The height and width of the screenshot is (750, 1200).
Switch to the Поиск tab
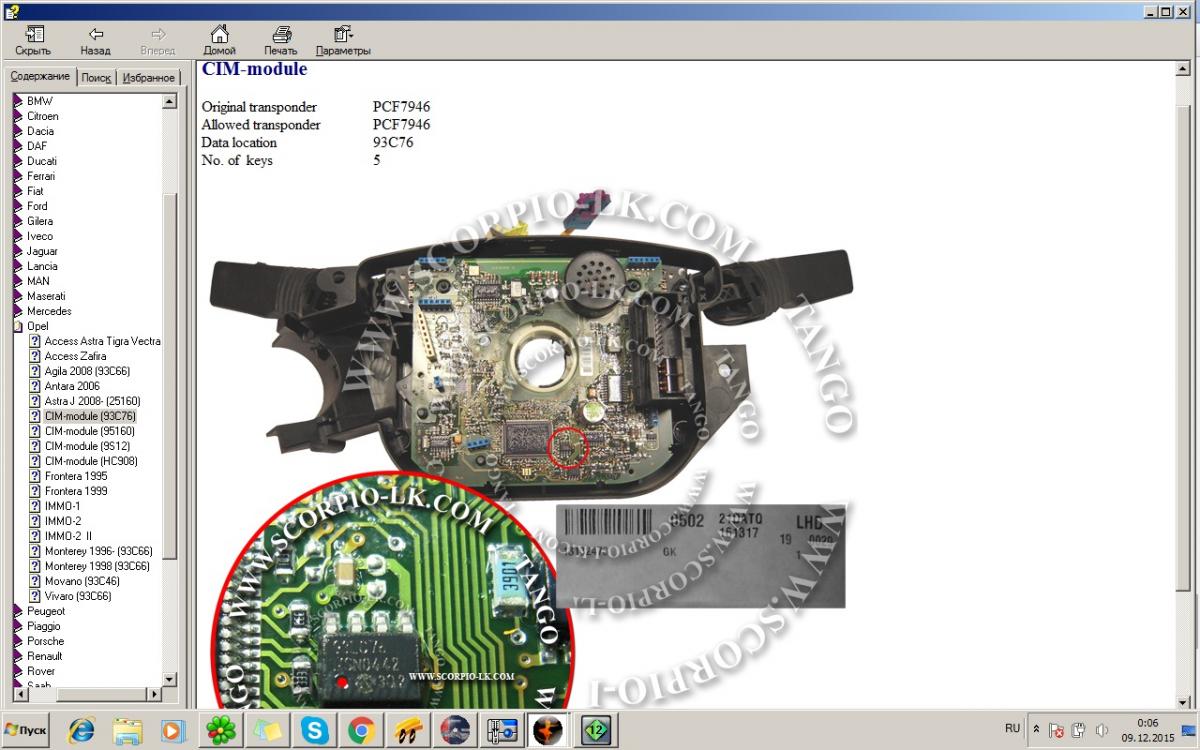pyautogui.click(x=96, y=77)
